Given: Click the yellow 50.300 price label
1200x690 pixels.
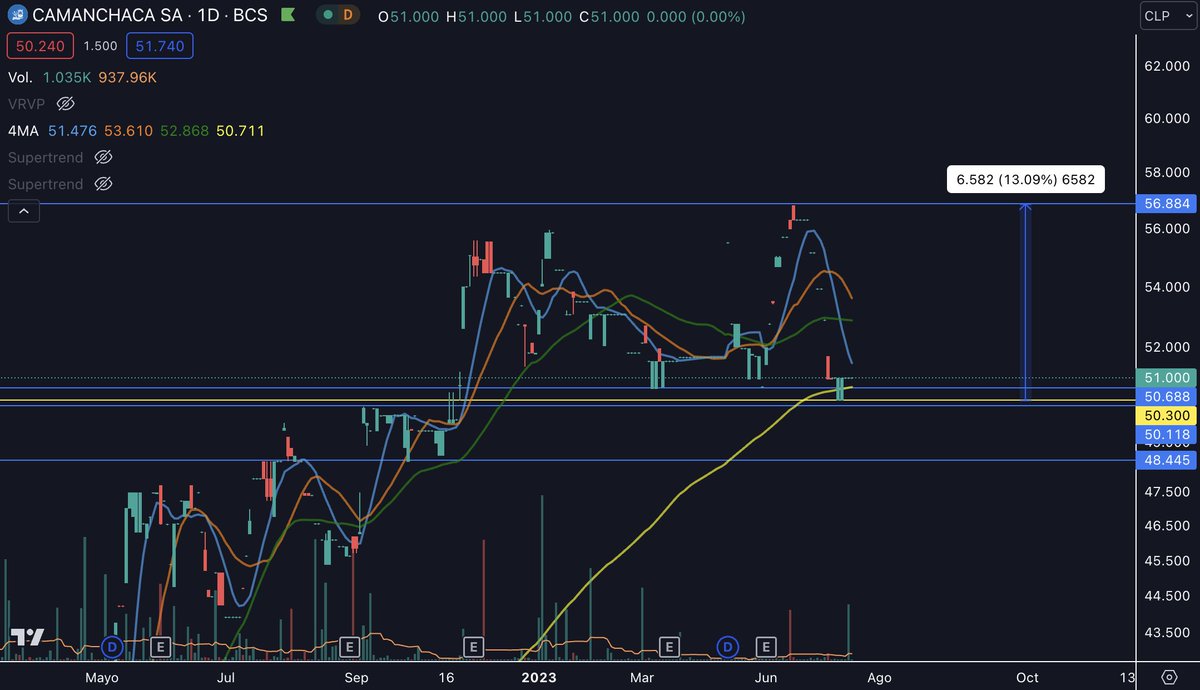Looking at the screenshot, I should click(x=1166, y=415).
